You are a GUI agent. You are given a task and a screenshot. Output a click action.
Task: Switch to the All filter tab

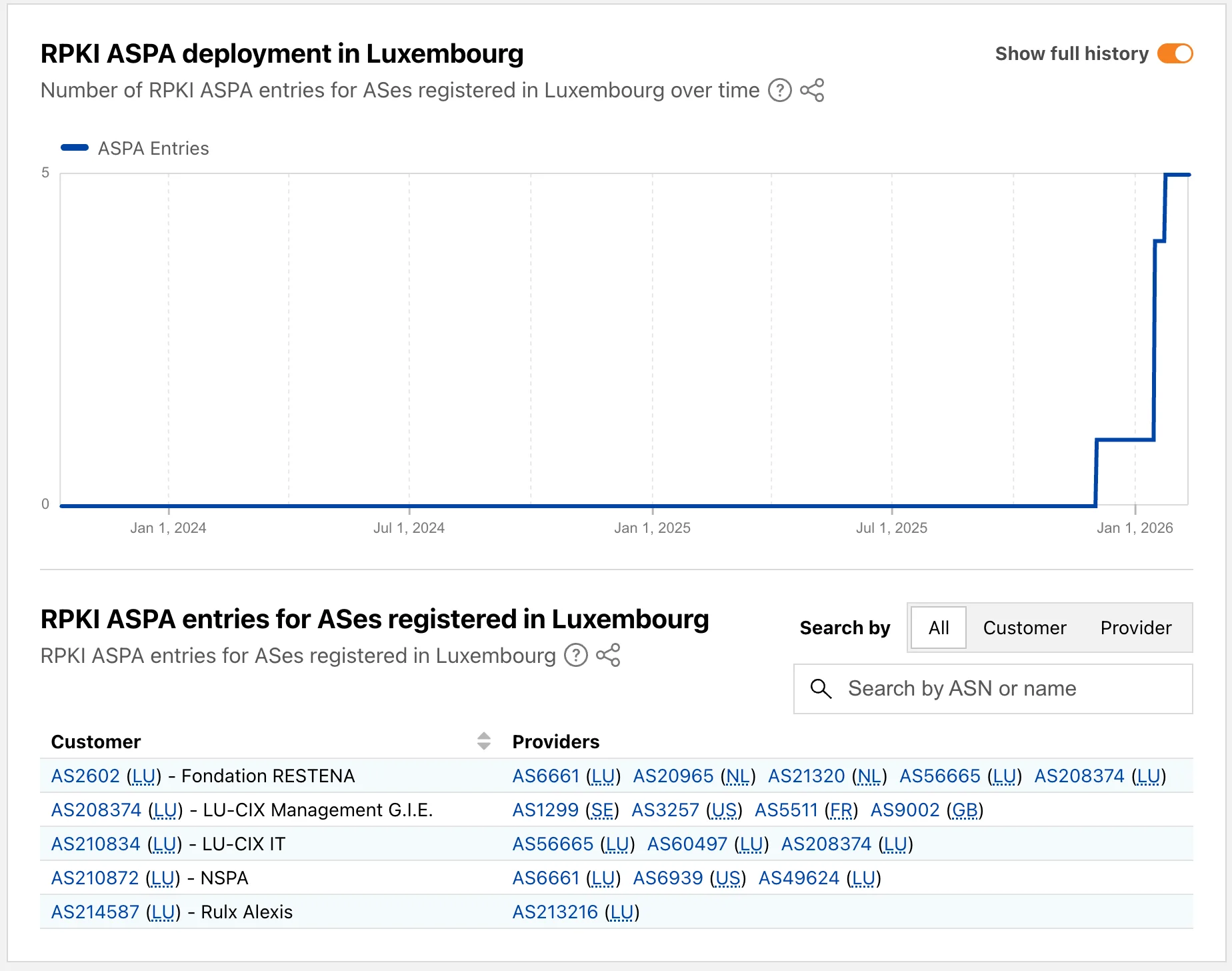coord(938,628)
